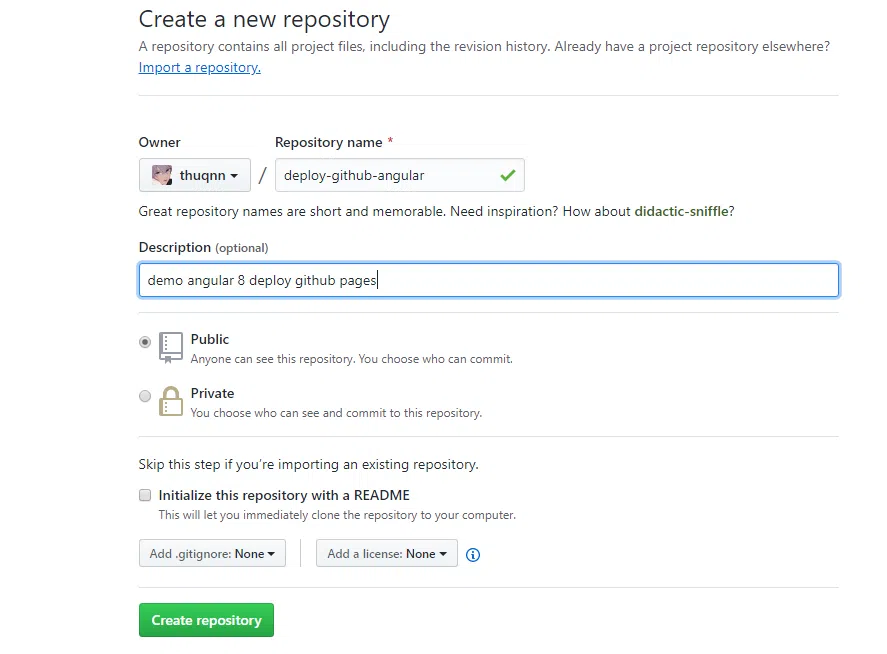Click the Create repository button
887x654 pixels.
point(206,620)
